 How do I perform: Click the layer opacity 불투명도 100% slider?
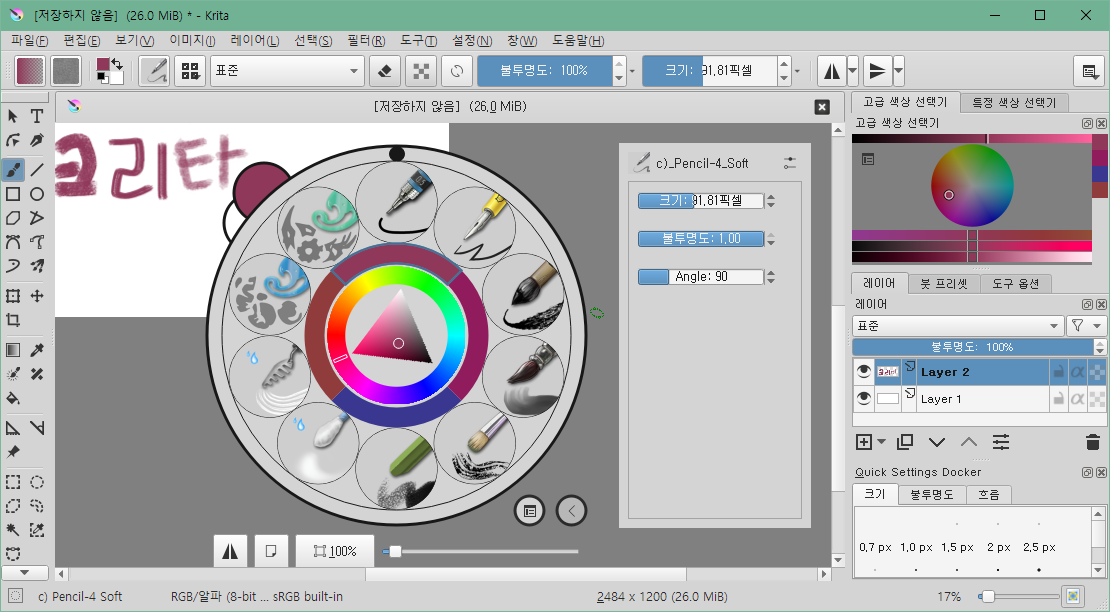tap(975, 347)
